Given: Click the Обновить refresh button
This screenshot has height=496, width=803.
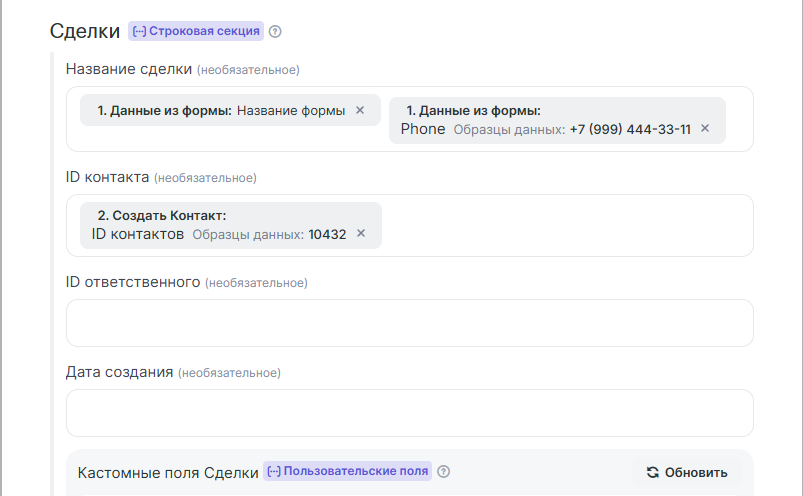Looking at the screenshot, I should (687, 472).
